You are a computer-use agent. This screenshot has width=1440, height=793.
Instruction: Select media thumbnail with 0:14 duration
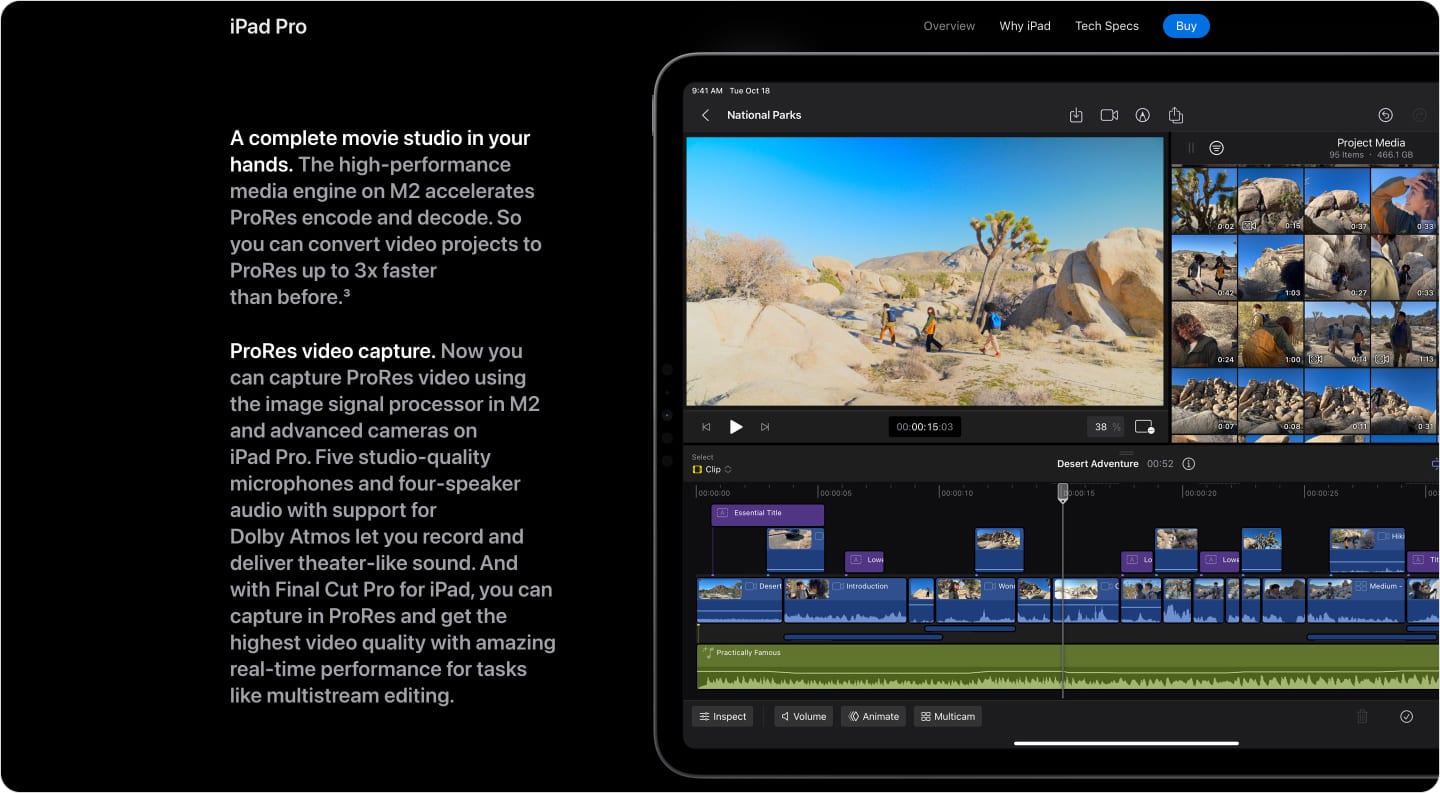click(x=1337, y=334)
